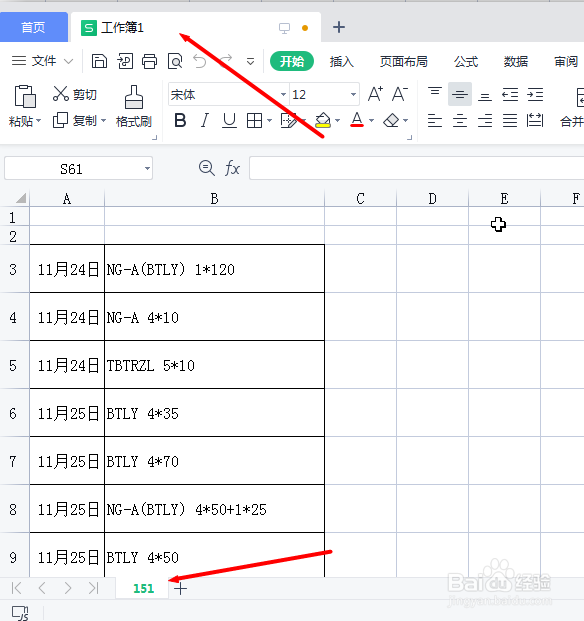Open the font size 12 dropdown
Screen dimensions: 584x621
pyautogui.click(x=353, y=94)
